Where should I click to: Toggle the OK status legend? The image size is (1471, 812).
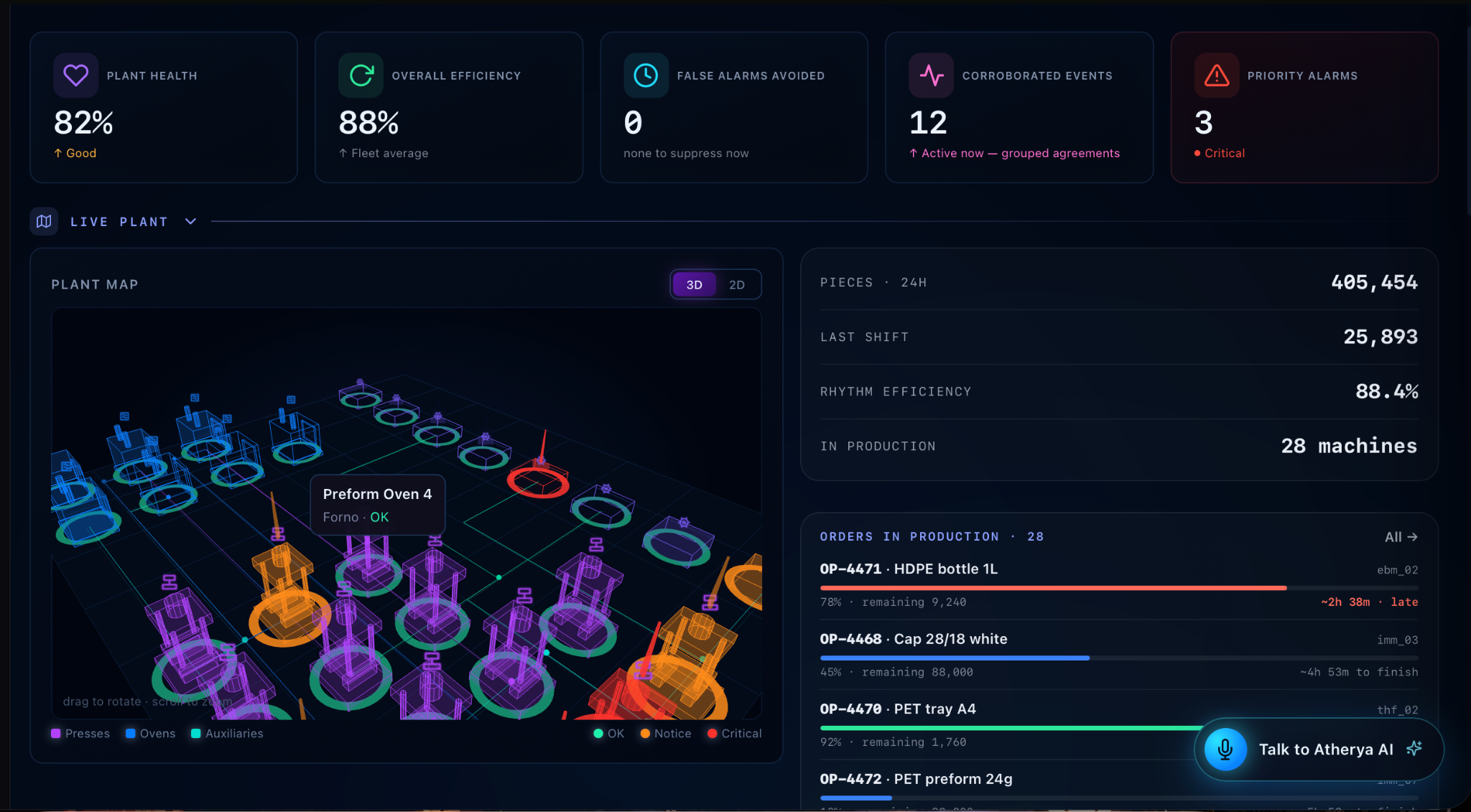coord(609,733)
